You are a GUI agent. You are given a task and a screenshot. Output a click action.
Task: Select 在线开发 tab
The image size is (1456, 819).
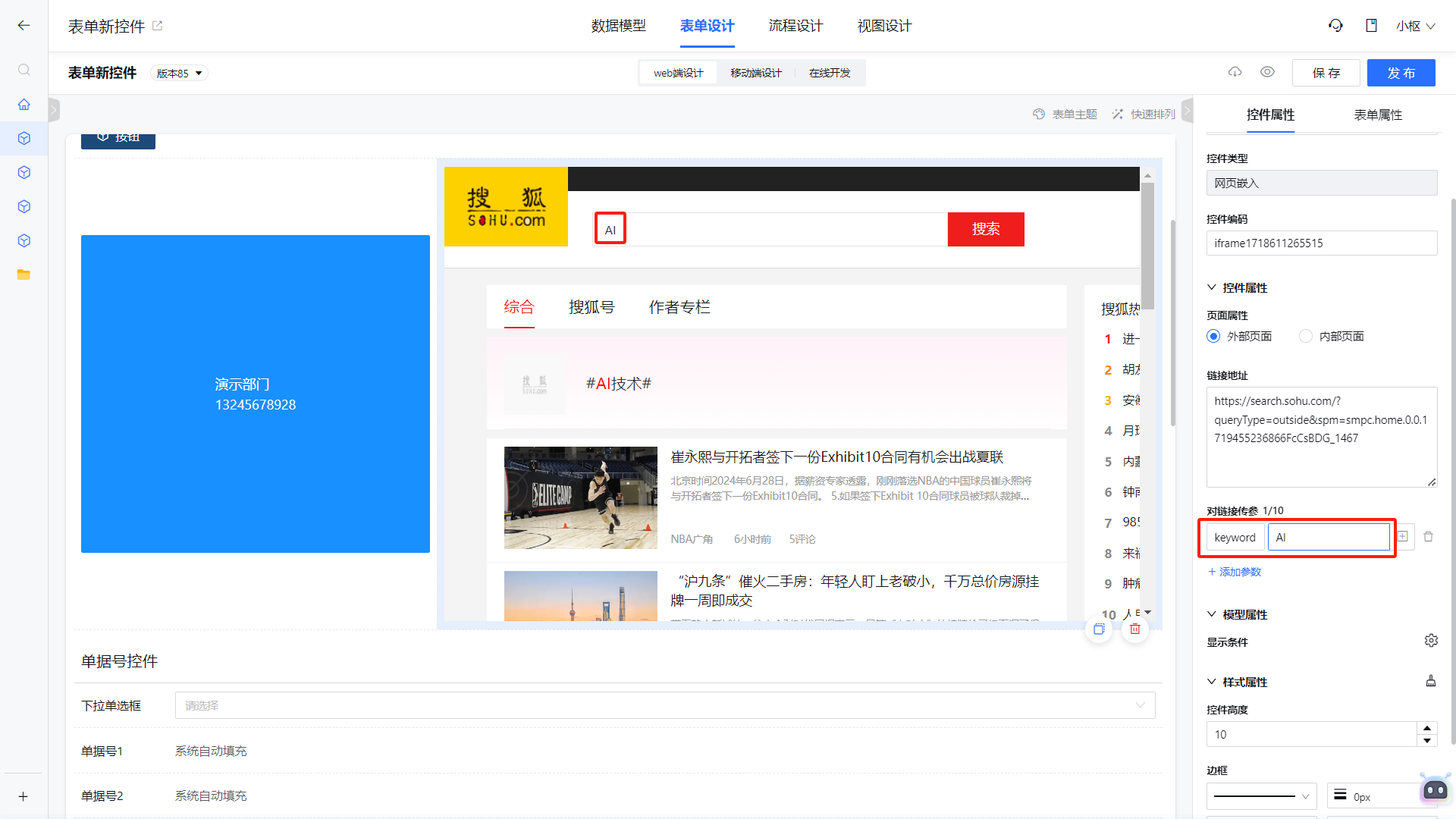point(830,73)
